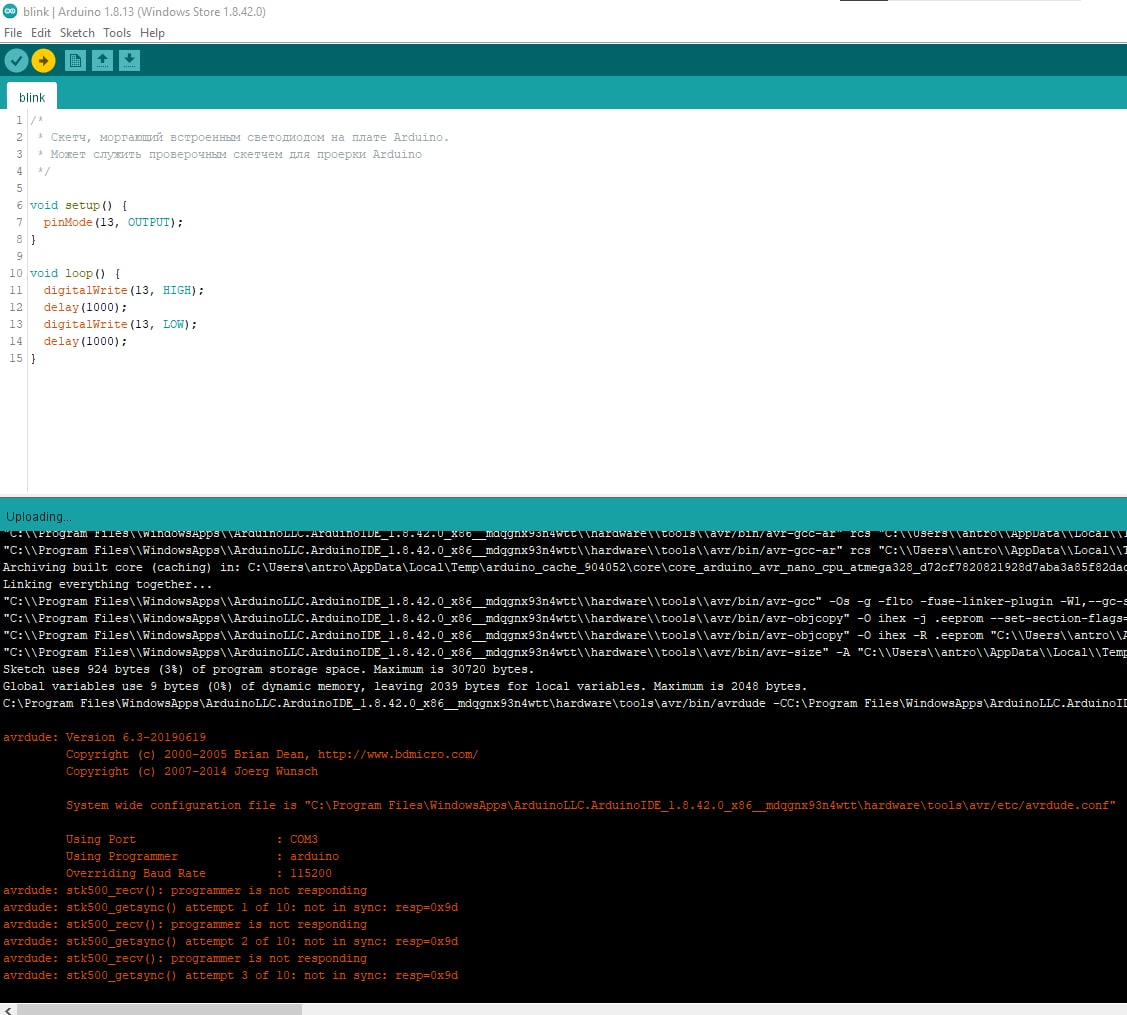Screen dimensions: 1127x1015
Task: Click 'Archiving built core (caching)' console line
Action: point(565,567)
